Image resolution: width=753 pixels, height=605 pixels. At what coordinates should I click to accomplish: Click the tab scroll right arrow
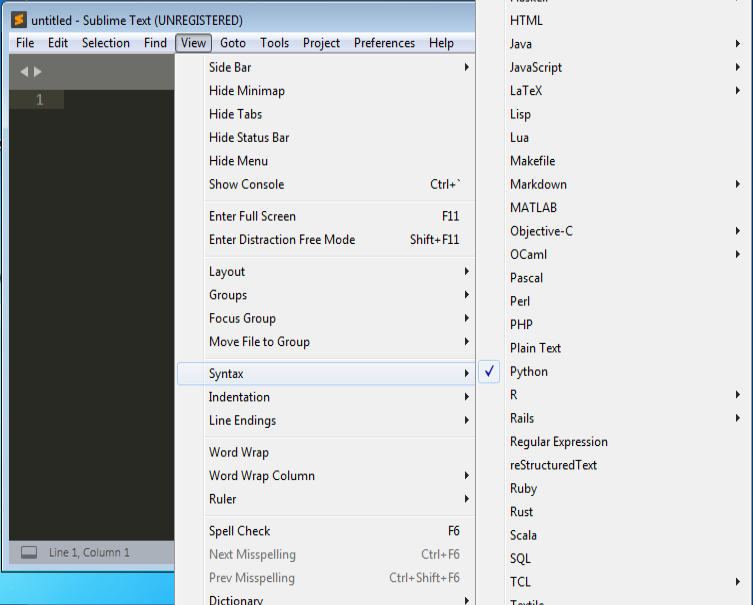(x=37, y=72)
